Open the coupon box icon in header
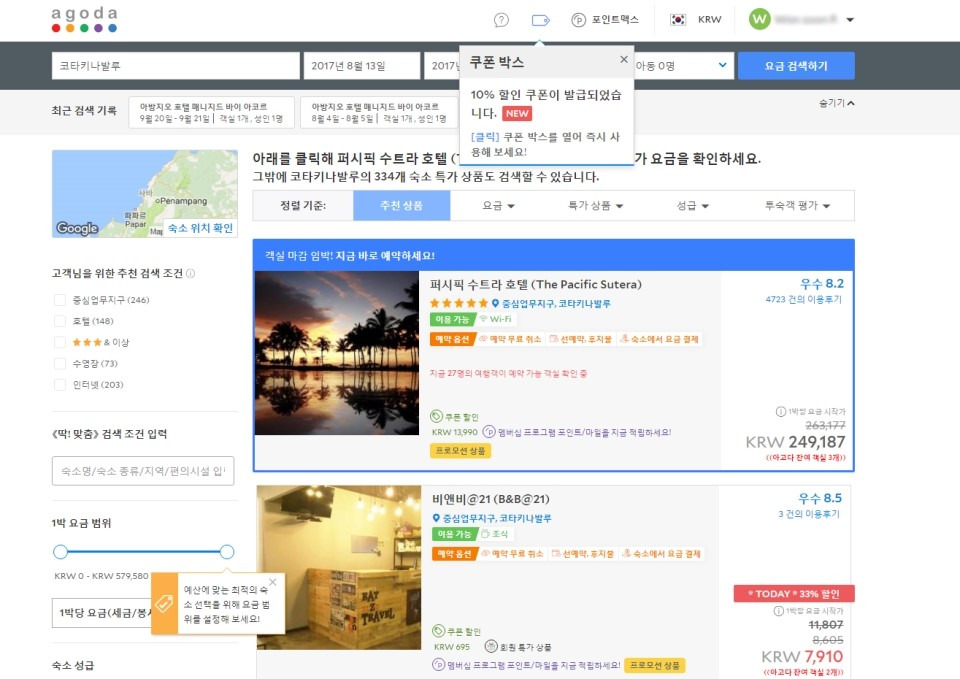The image size is (960, 679). [x=540, y=20]
